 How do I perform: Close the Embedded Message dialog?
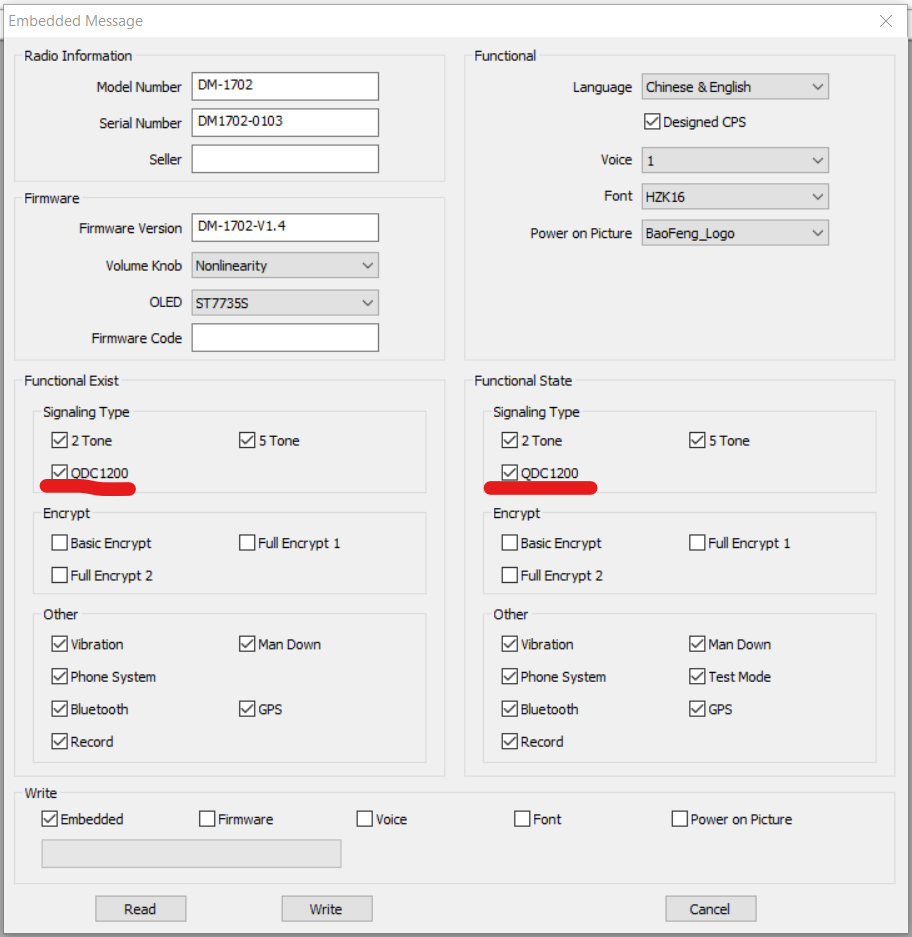coord(886,21)
